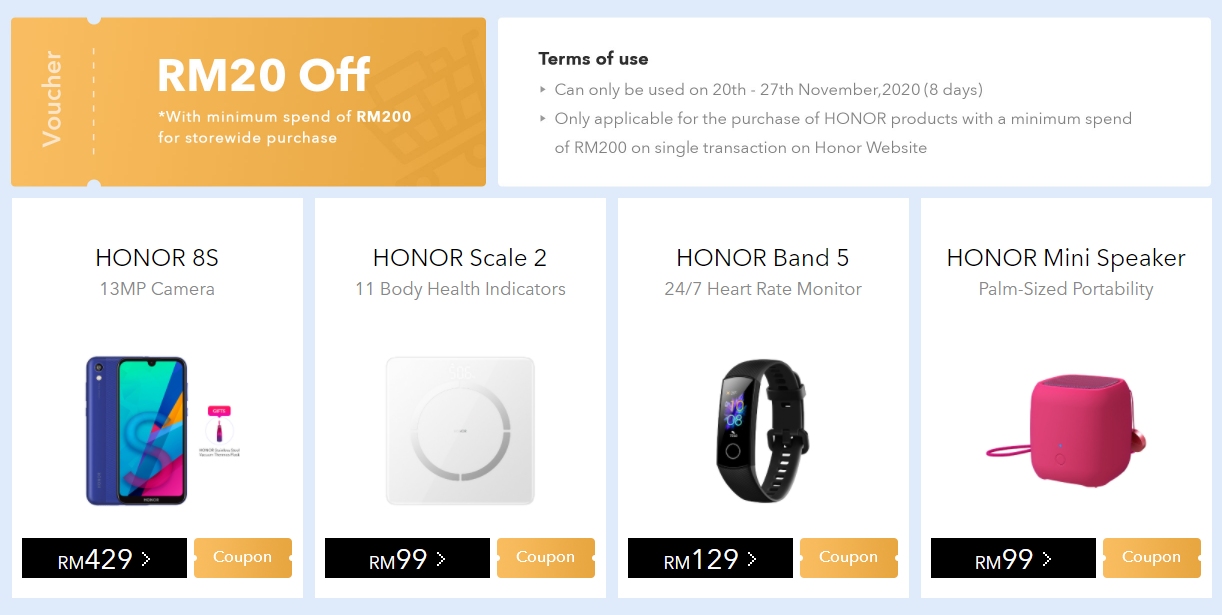Click the RM429 price button

(104, 558)
